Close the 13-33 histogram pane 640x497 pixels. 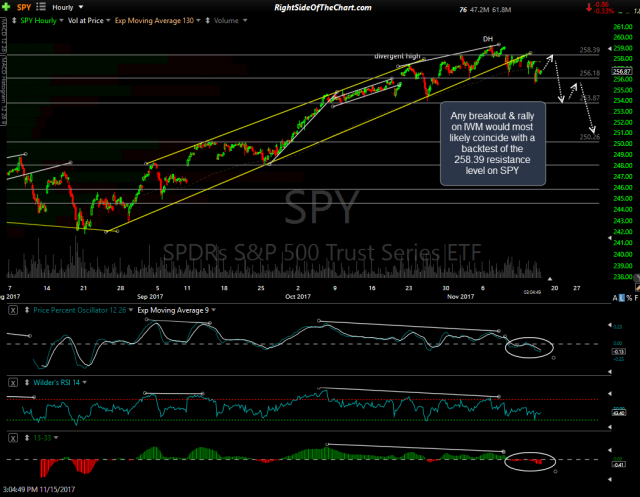click(13, 438)
